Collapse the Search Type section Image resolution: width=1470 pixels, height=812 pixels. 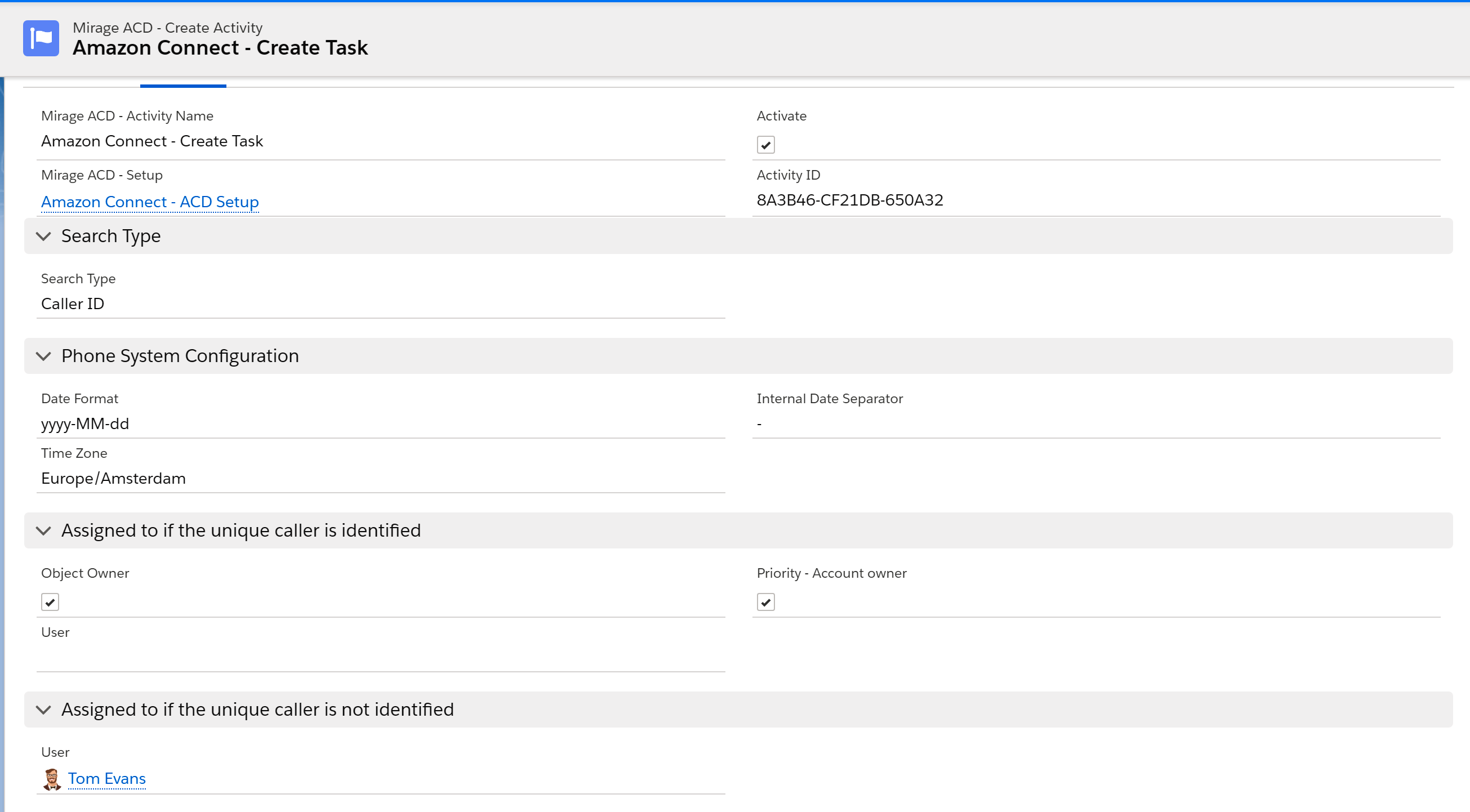[x=43, y=237]
